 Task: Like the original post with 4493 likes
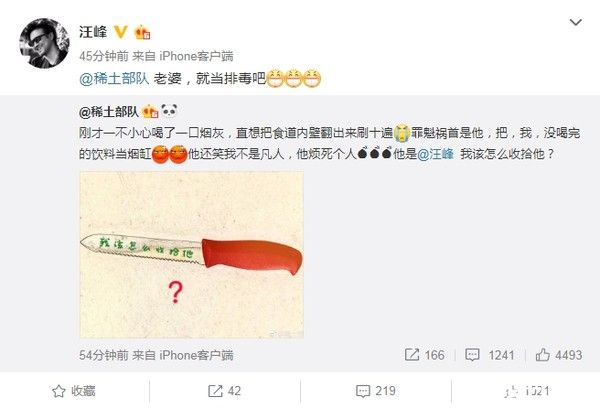(x=559, y=355)
